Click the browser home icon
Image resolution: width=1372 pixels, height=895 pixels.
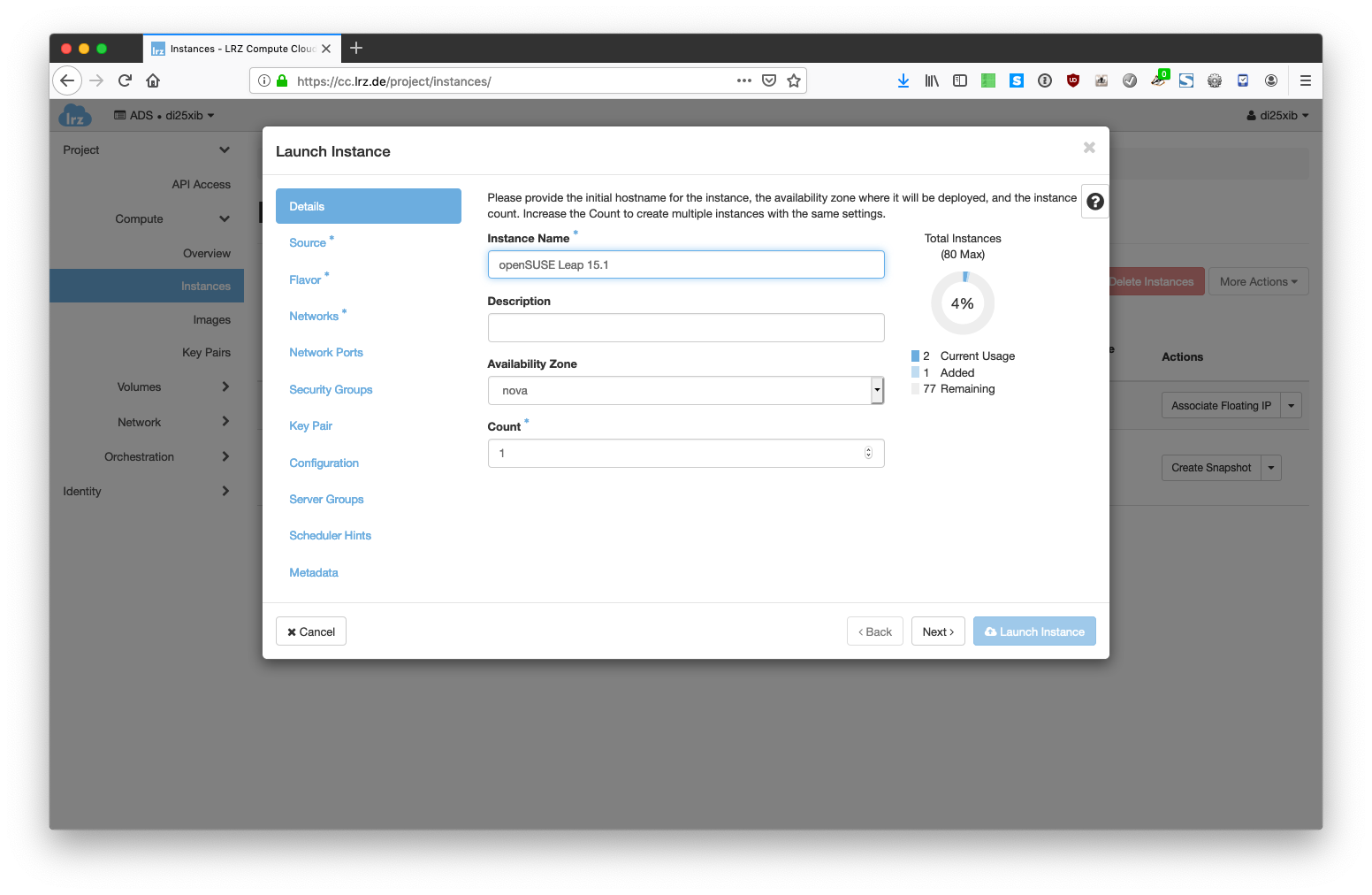click(153, 80)
